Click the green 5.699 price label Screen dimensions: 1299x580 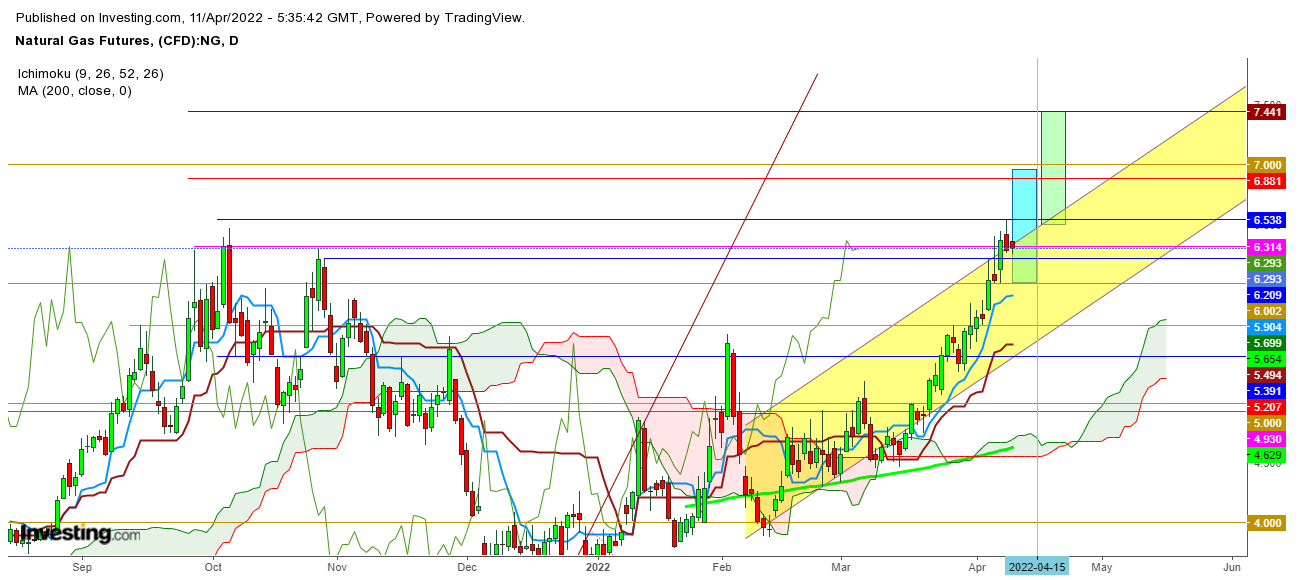point(1267,343)
